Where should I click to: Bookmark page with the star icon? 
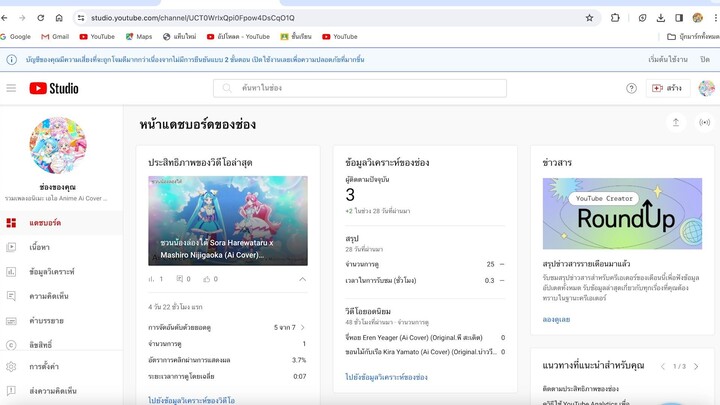click(589, 18)
